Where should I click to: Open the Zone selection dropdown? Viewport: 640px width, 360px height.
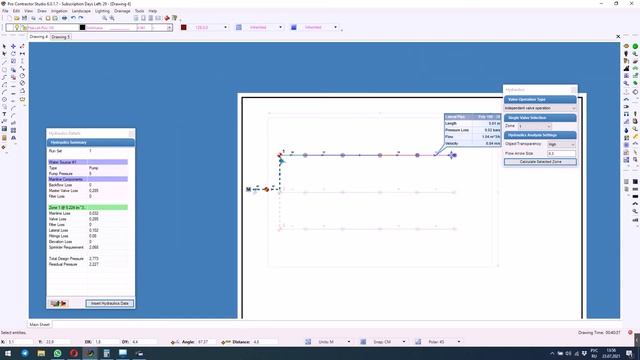coord(534,126)
